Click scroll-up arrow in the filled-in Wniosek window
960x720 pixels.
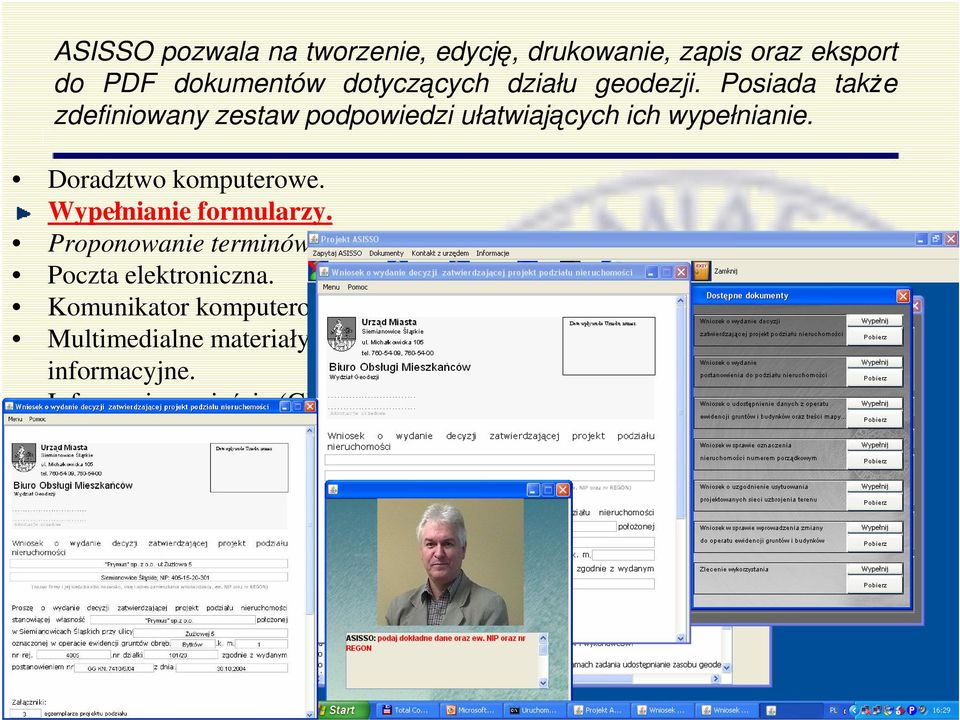[x=309, y=432]
